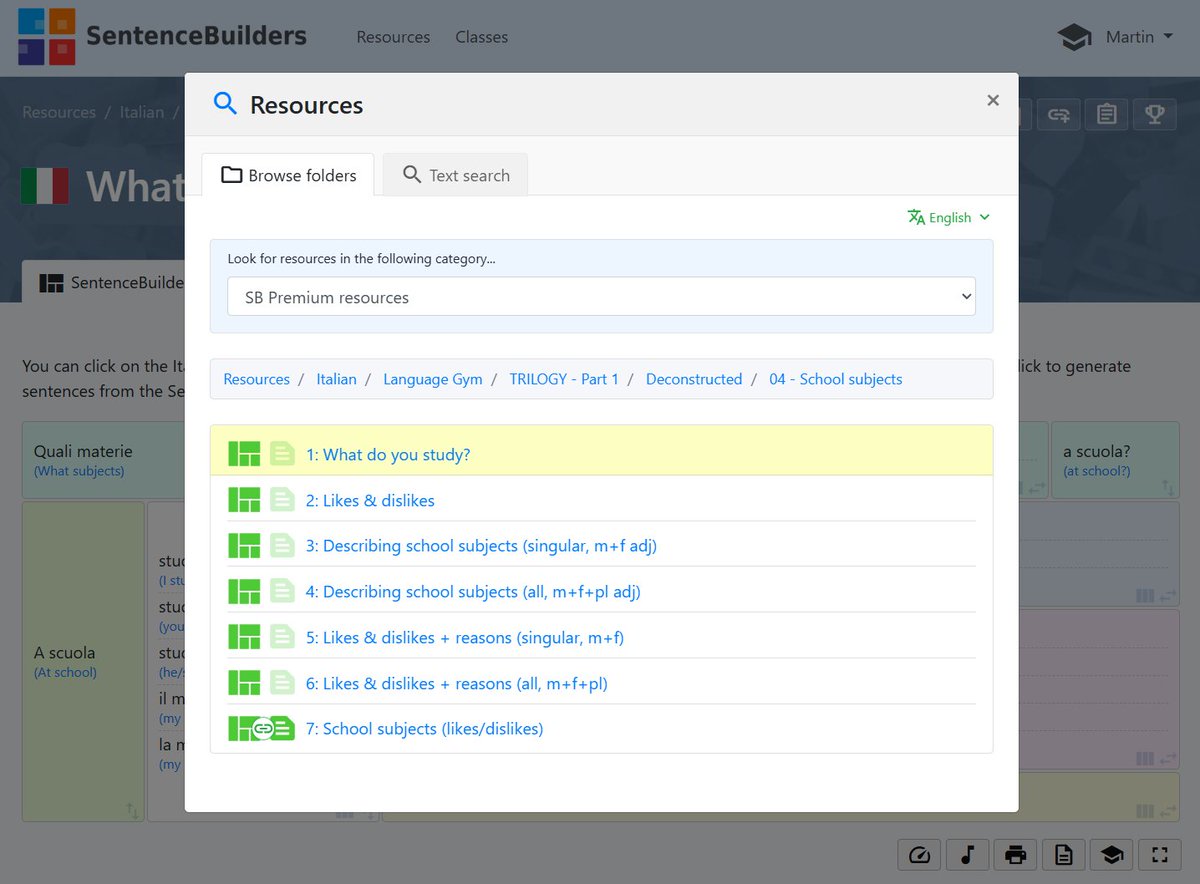Click the document icon for '2: Likes & dislikes'
Viewport: 1200px width, 884px height.
pyautogui.click(x=282, y=500)
